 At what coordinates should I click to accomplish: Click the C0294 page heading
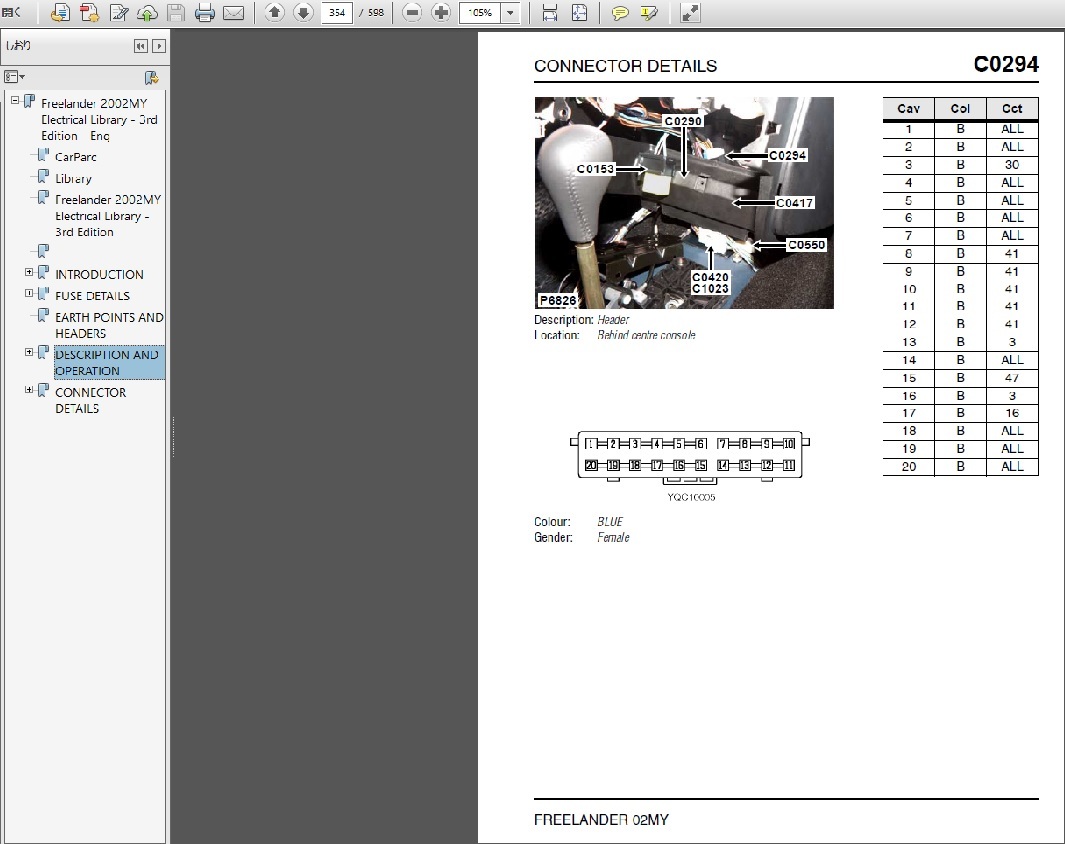[x=1006, y=64]
